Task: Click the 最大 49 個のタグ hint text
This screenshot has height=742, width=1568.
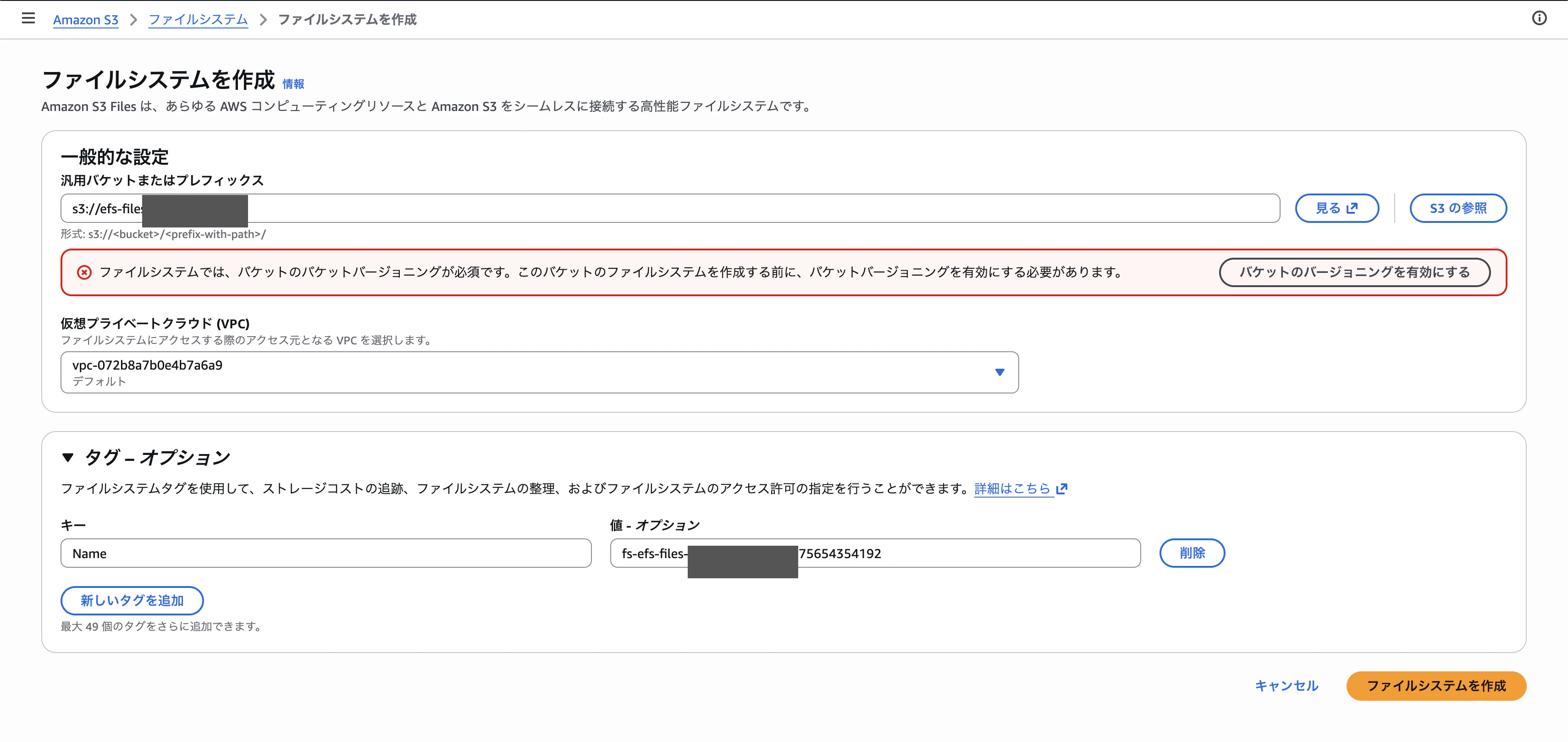Action: coord(162,626)
